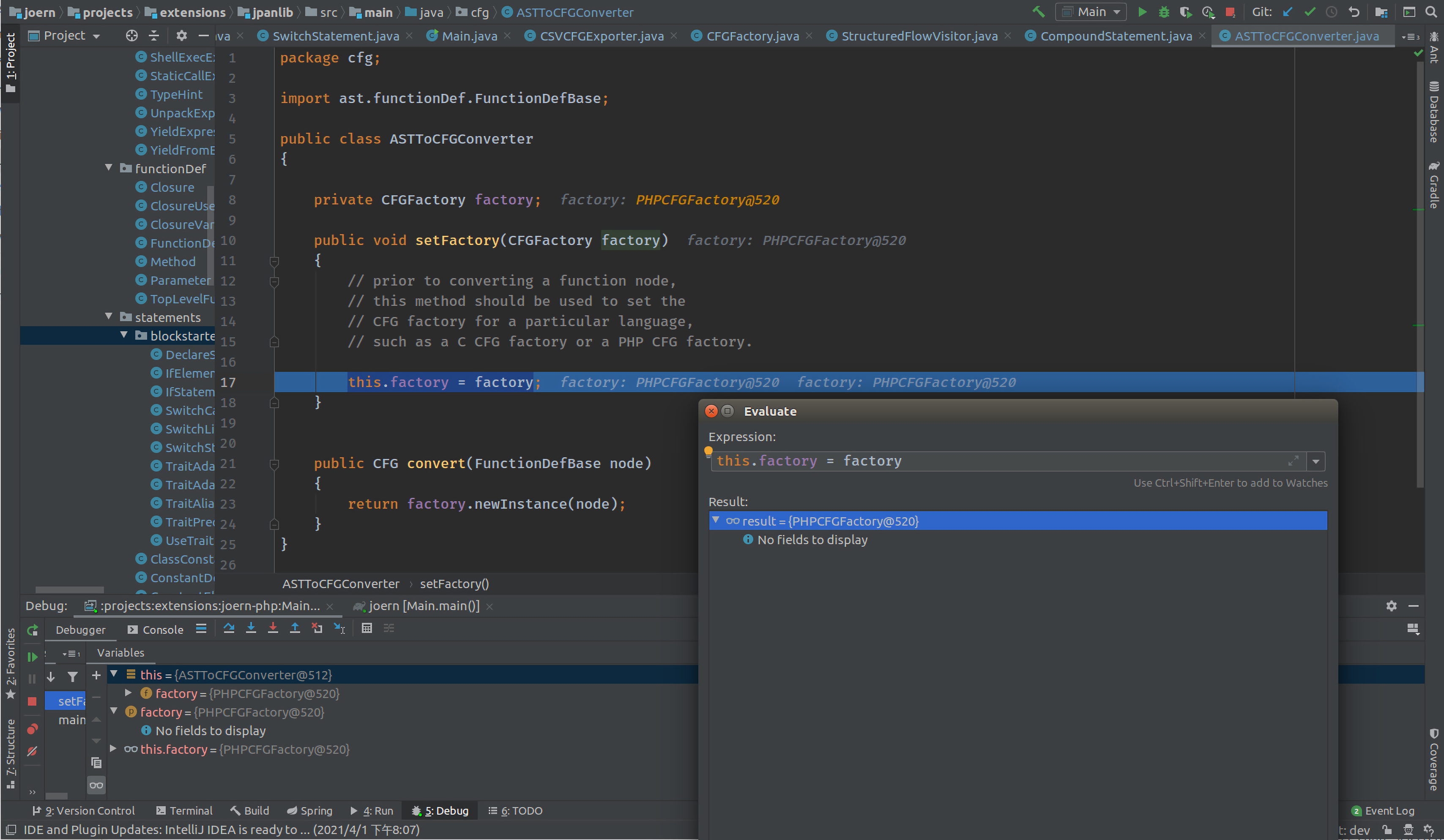Show hidden editor tabs list

1410,36
